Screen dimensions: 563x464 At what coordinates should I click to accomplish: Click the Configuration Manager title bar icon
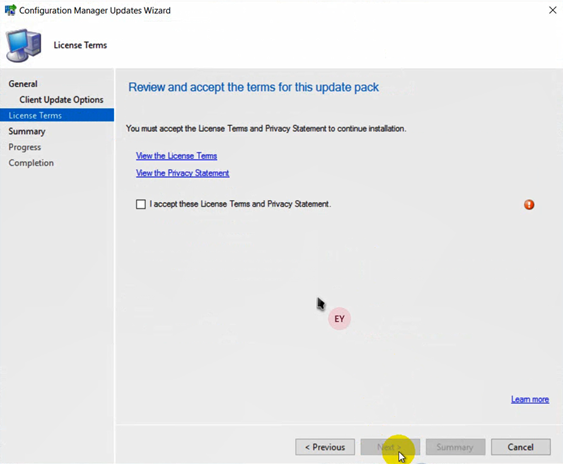pos(10,10)
